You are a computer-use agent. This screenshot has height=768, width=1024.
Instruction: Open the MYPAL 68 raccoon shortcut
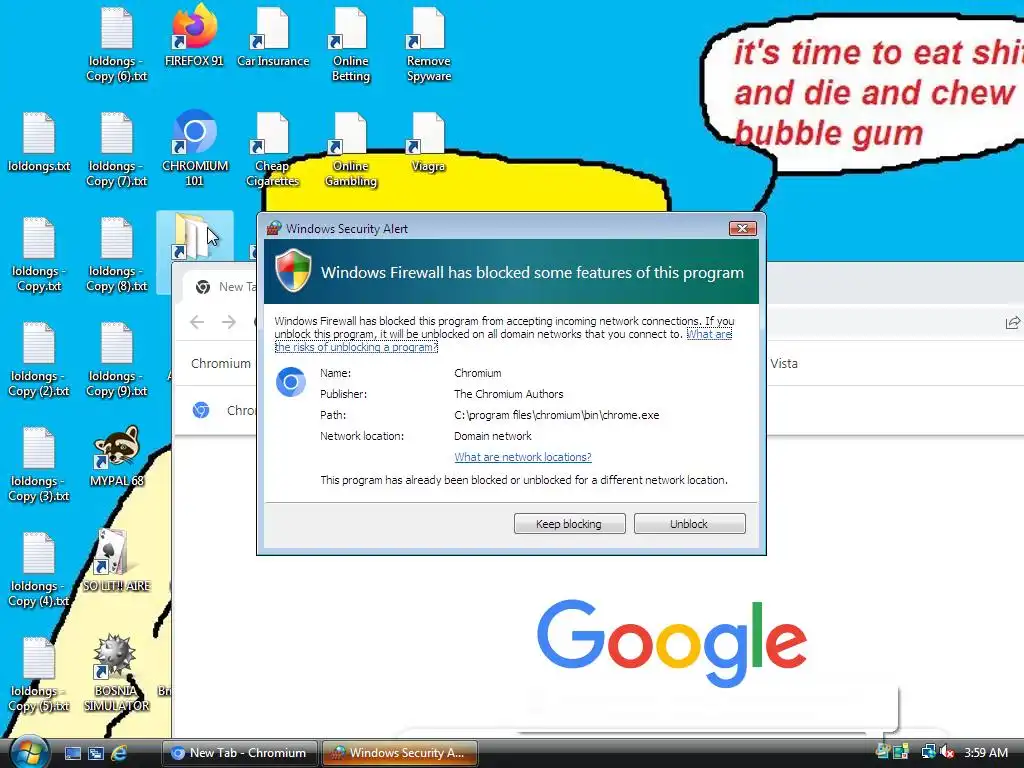(117, 456)
